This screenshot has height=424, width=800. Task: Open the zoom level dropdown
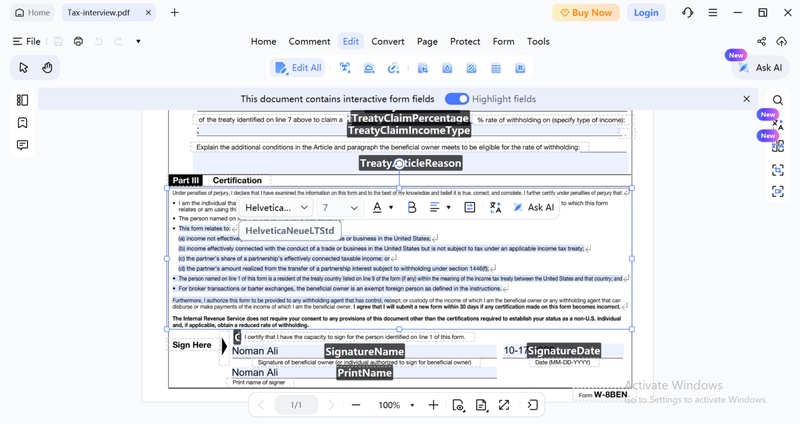click(412, 406)
